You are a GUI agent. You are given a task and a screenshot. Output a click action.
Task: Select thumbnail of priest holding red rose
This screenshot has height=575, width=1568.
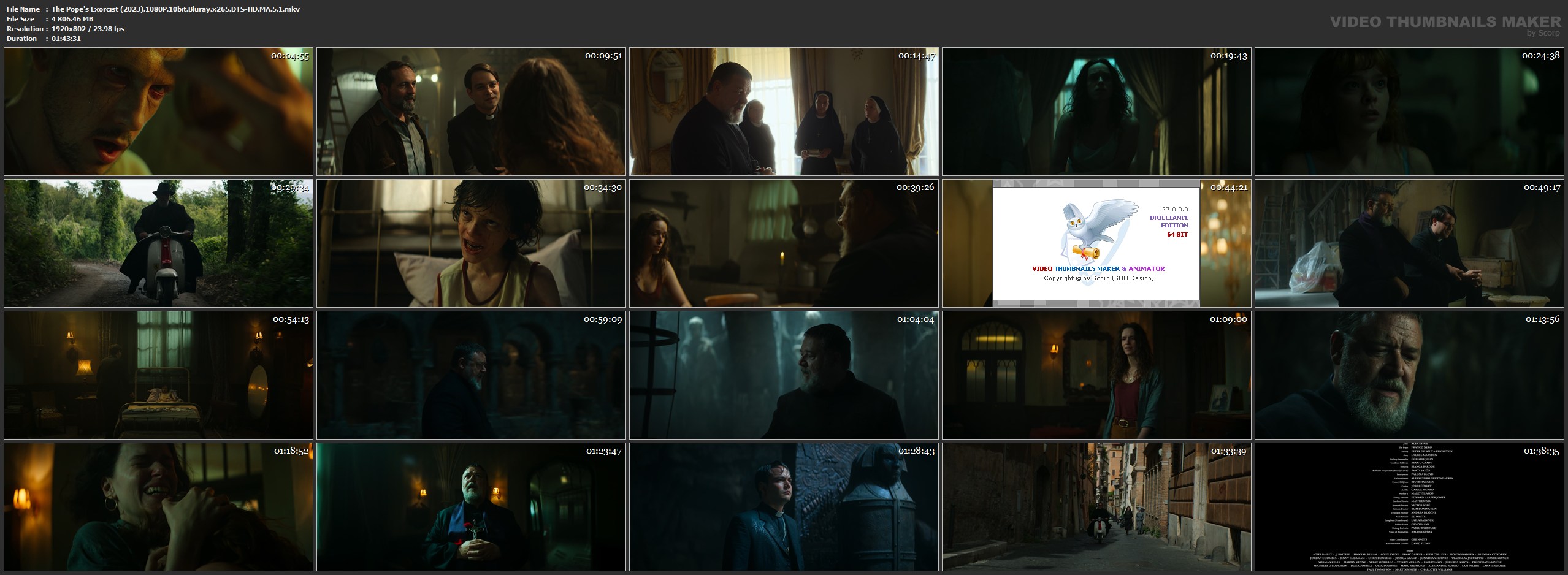pyautogui.click(x=471, y=507)
